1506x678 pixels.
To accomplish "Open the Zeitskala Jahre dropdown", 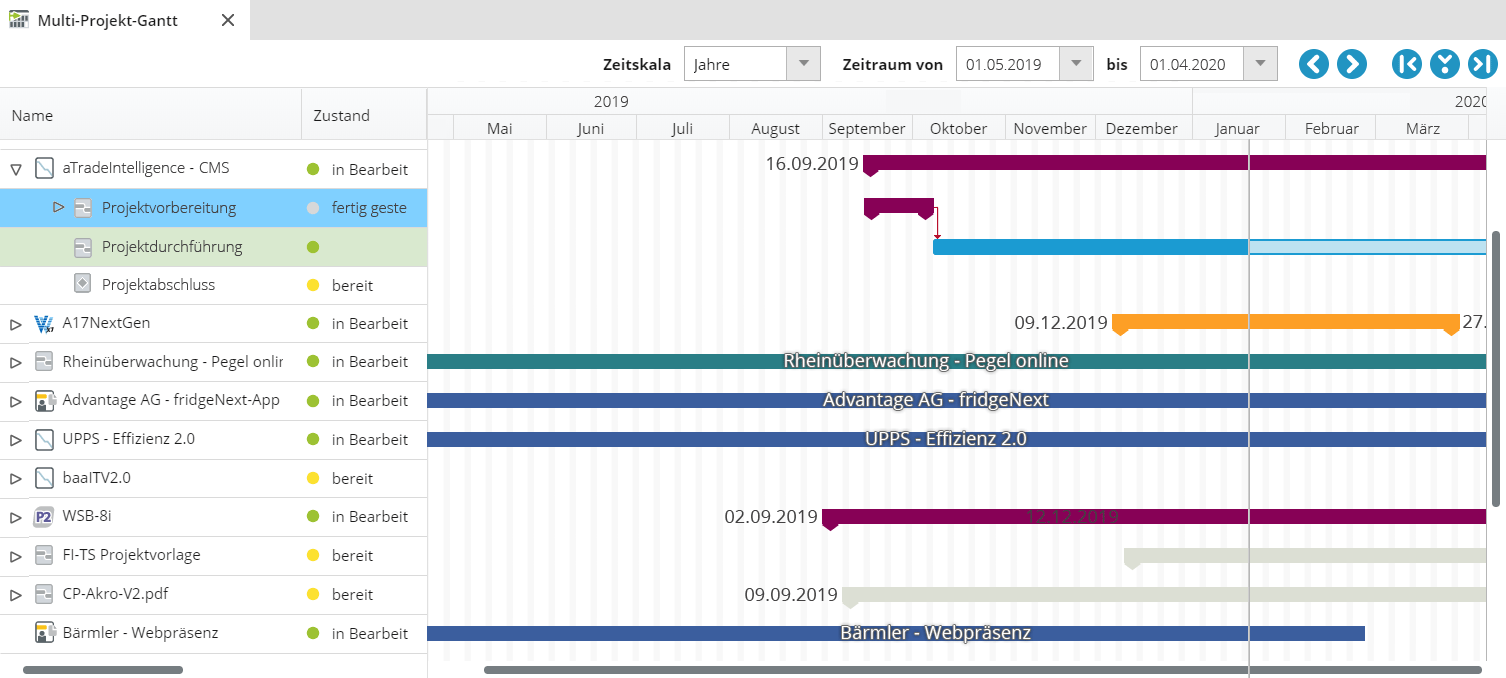I will point(803,64).
